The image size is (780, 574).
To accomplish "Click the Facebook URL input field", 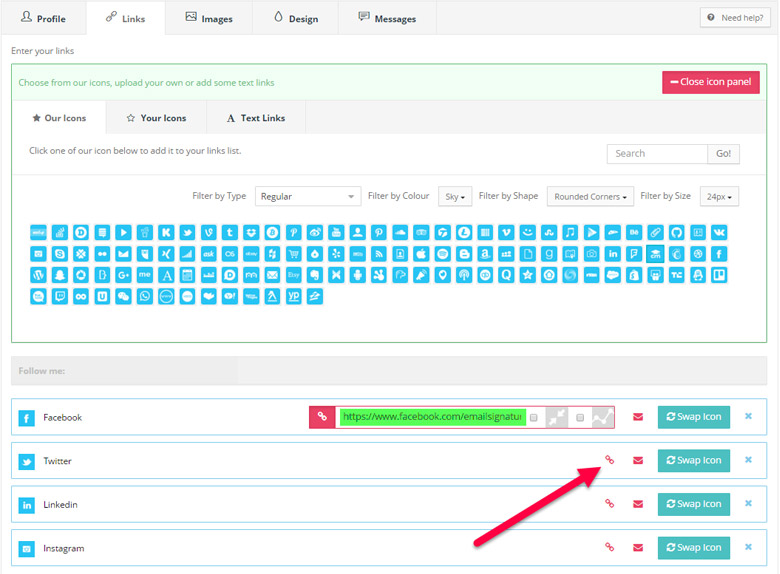I will point(432,417).
